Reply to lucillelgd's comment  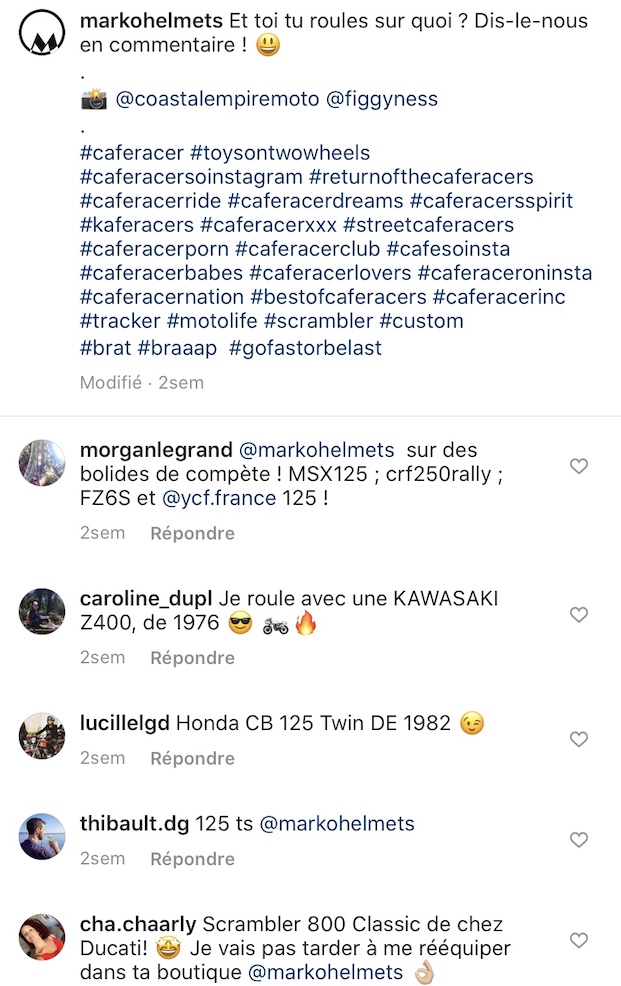coord(192,759)
